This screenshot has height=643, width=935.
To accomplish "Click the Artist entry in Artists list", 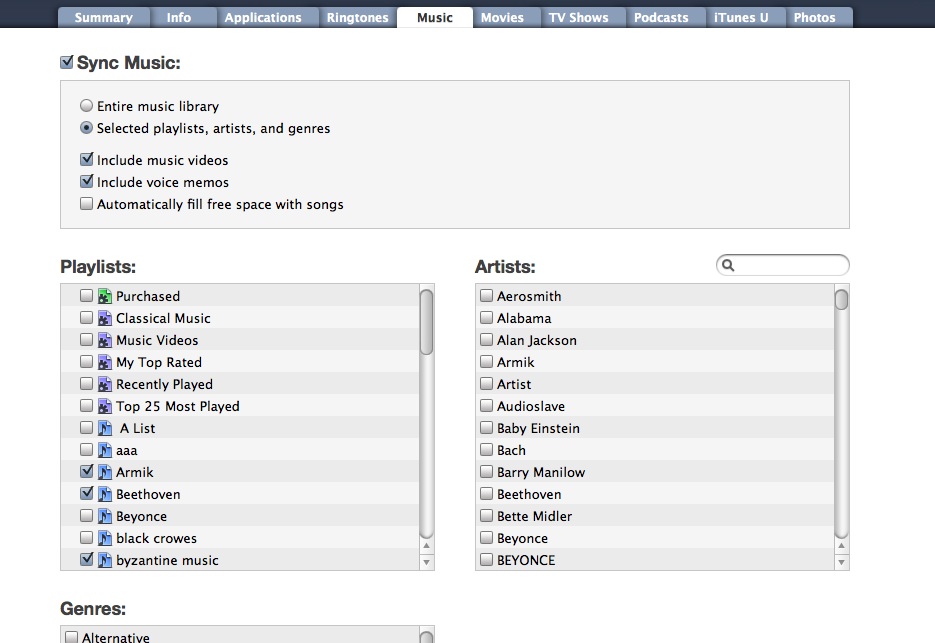I will coord(514,384).
